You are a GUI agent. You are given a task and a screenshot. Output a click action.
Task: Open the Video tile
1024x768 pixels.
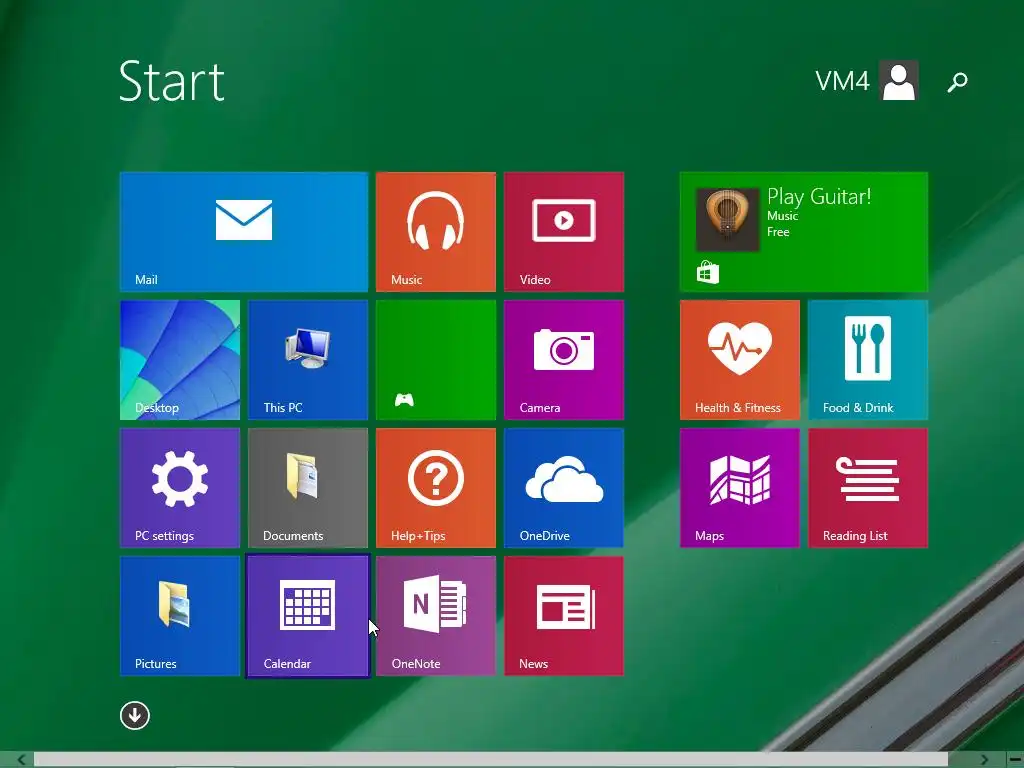point(564,232)
